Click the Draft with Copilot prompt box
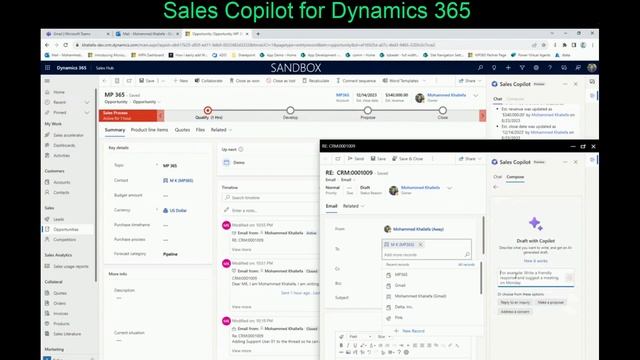 [x=536, y=278]
